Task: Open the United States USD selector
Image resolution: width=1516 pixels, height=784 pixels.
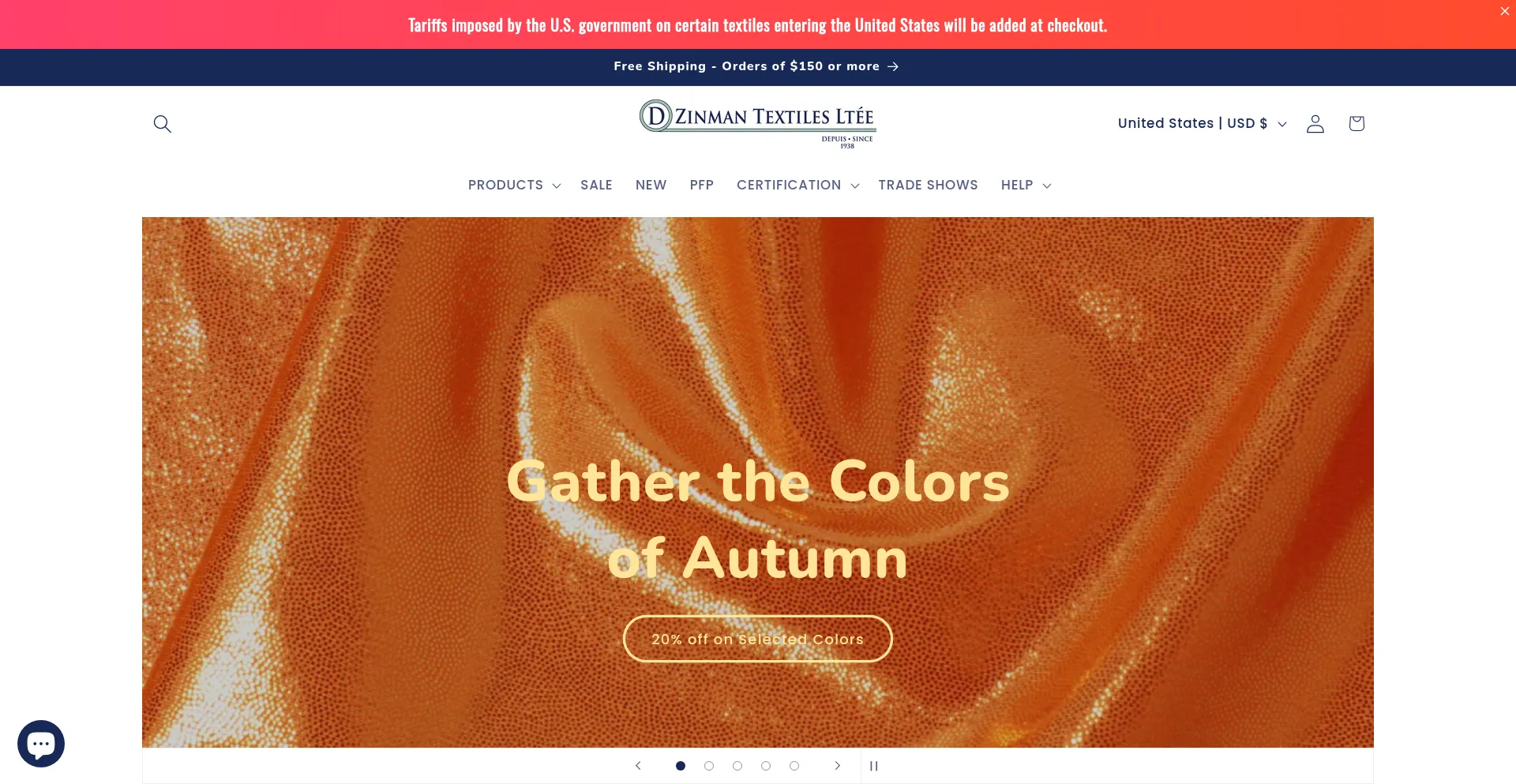Action: tap(1202, 123)
